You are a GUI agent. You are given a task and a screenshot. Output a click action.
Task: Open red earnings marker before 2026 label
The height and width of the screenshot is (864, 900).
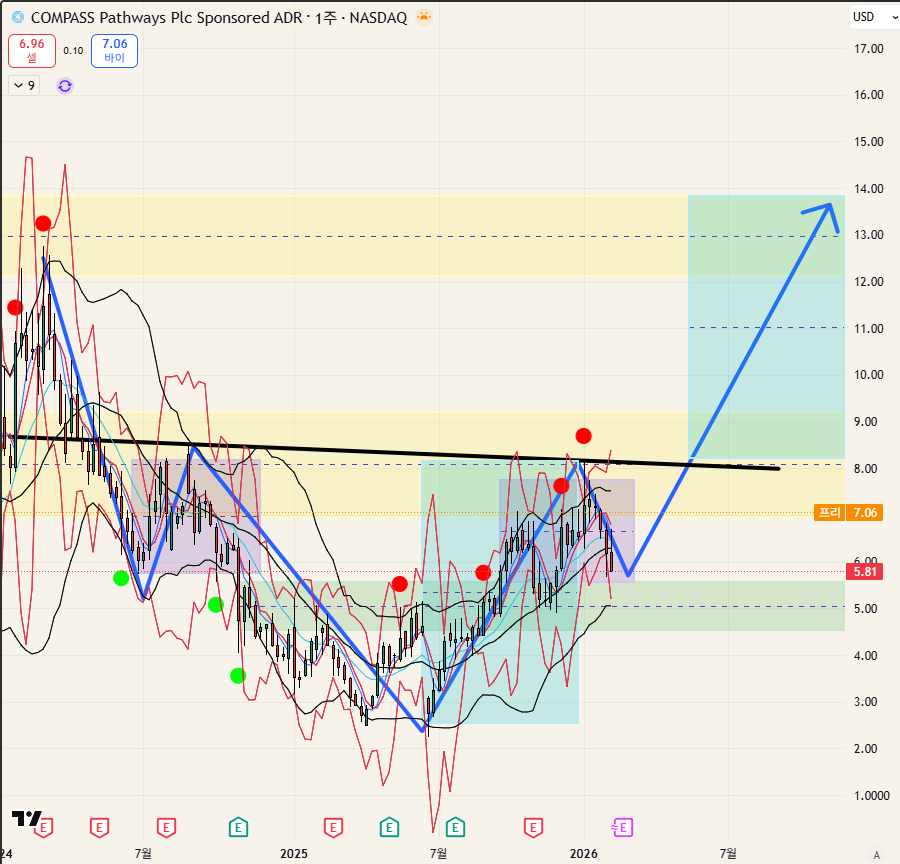pos(533,828)
